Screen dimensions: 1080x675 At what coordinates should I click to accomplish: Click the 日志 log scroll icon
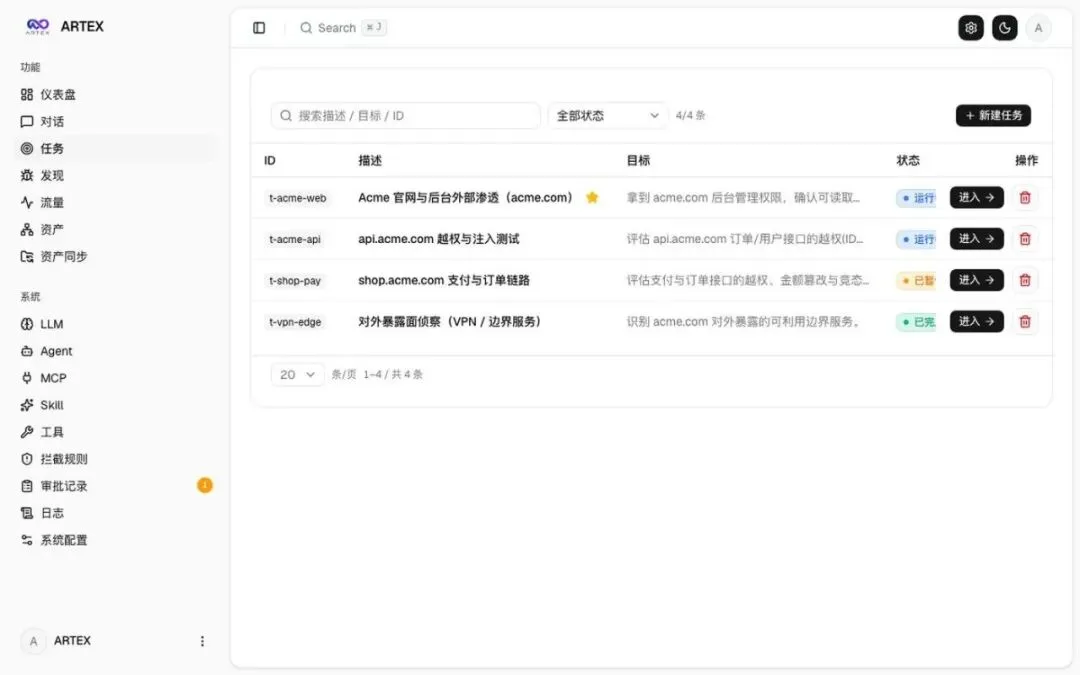click(x=27, y=513)
